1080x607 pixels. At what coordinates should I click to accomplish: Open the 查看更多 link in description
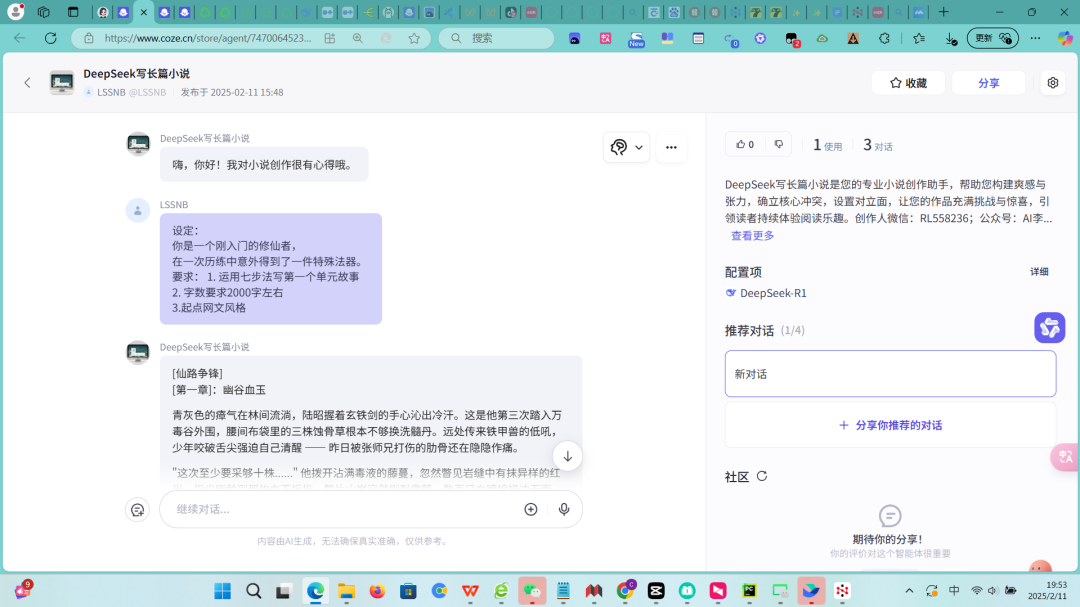click(752, 236)
